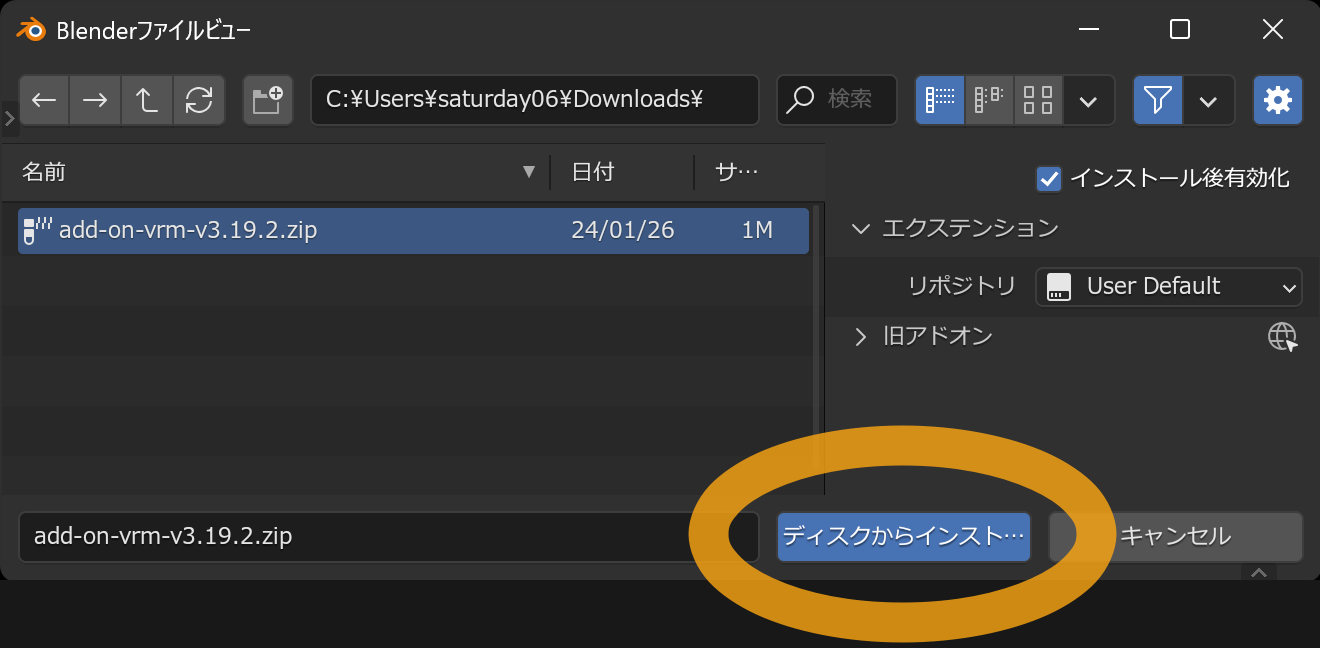This screenshot has width=1320, height=648.
Task: Switch to vertical list display mode
Action: (940, 100)
